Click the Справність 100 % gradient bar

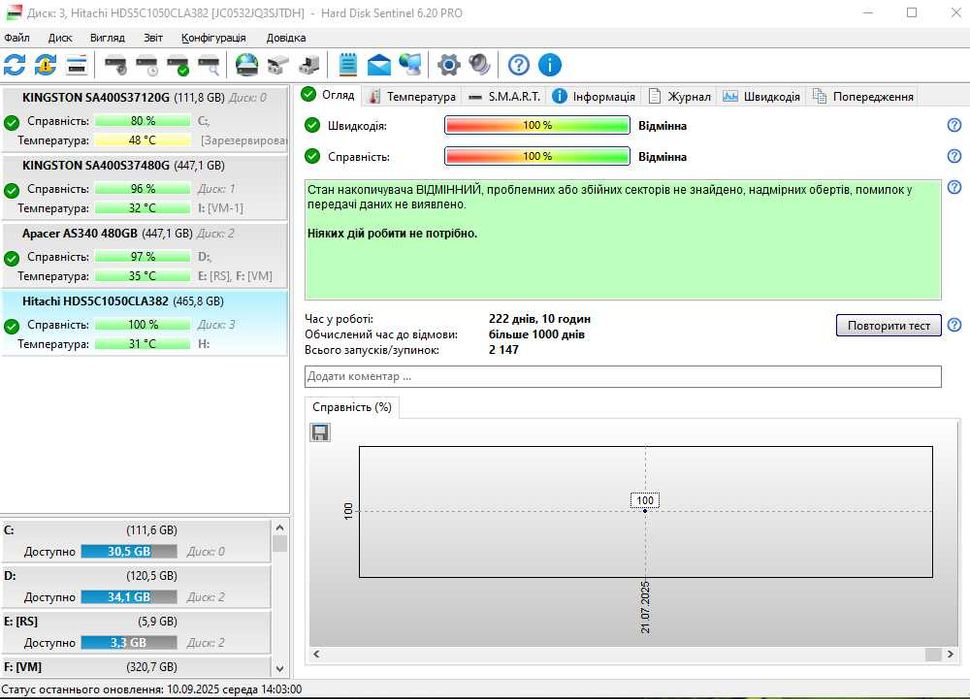(x=537, y=156)
